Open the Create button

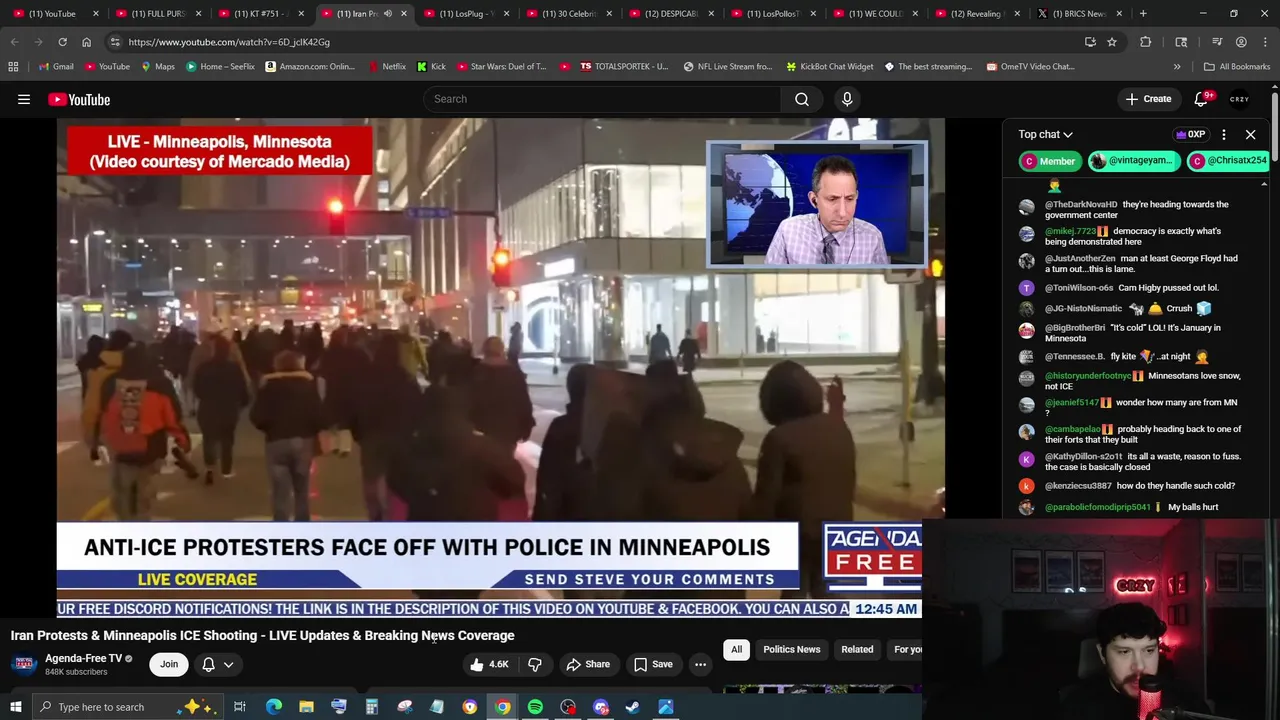[1148, 99]
